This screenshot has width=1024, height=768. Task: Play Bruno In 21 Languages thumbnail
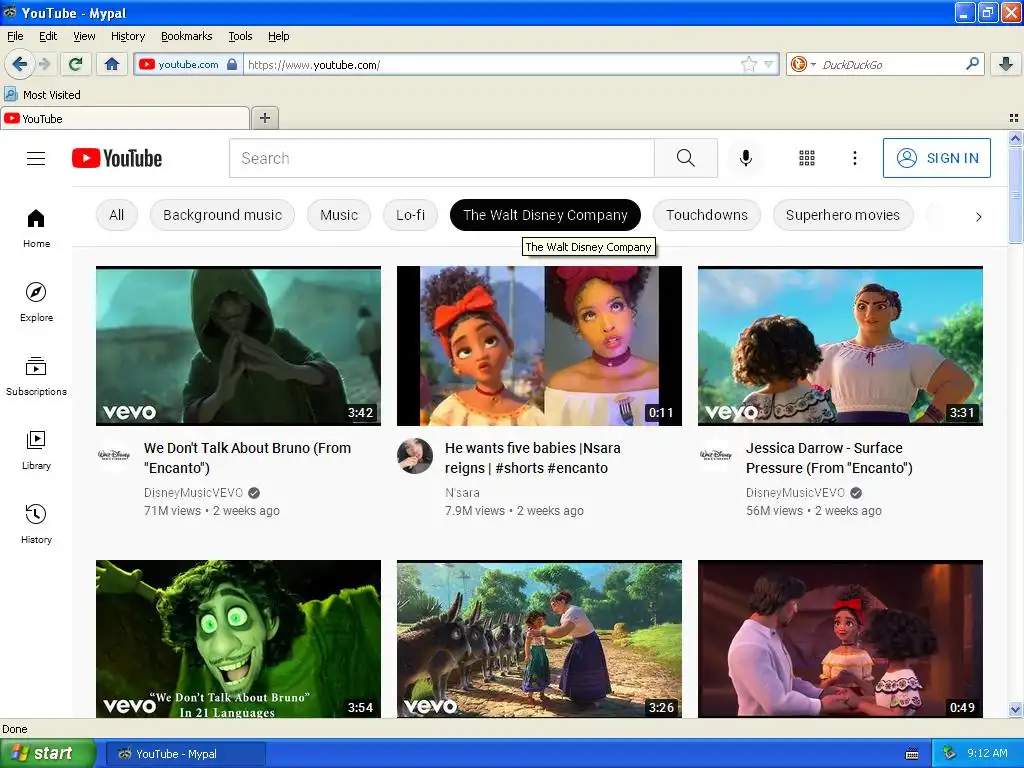238,639
